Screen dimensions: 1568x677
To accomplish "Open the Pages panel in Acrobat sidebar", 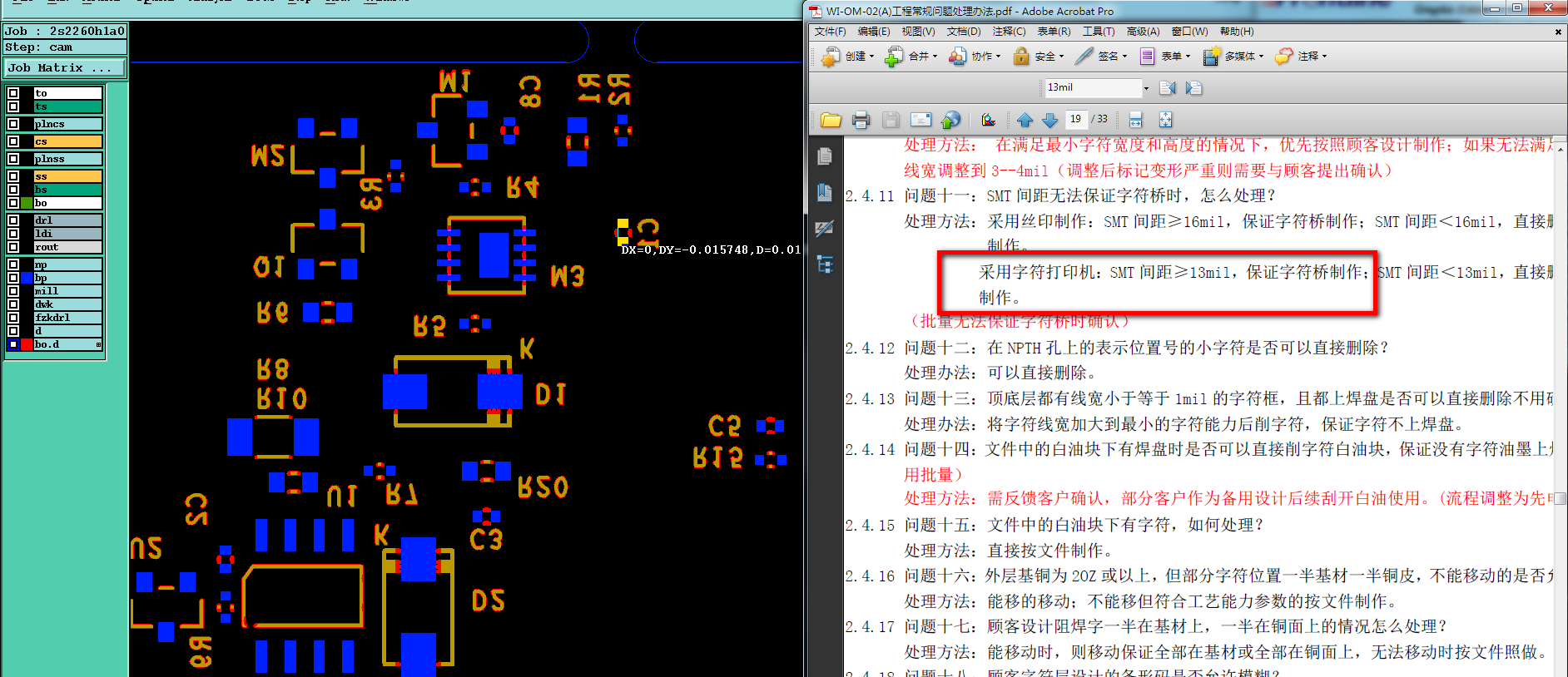I will [825, 156].
